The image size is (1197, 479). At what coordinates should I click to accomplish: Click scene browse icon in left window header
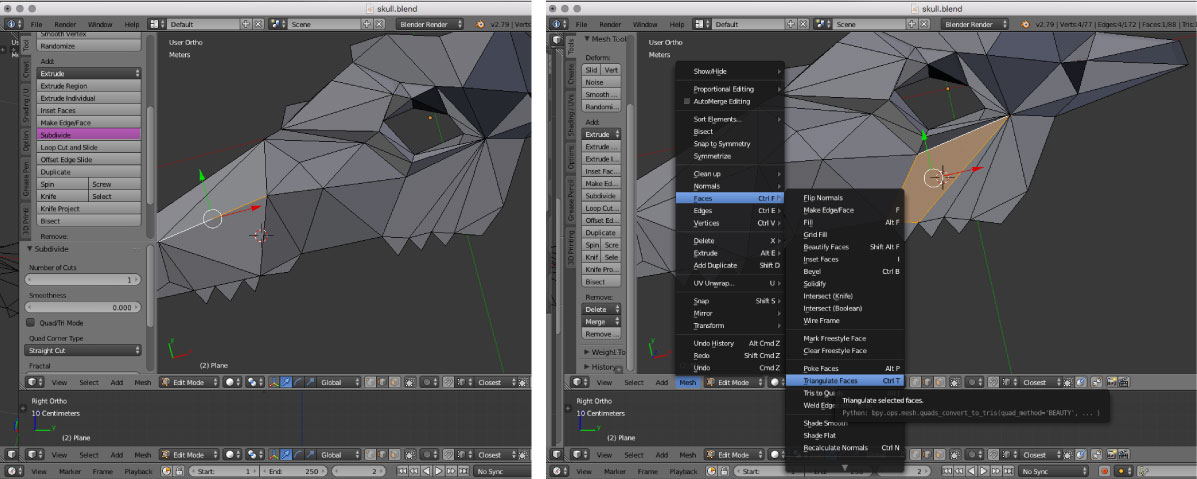coord(276,24)
